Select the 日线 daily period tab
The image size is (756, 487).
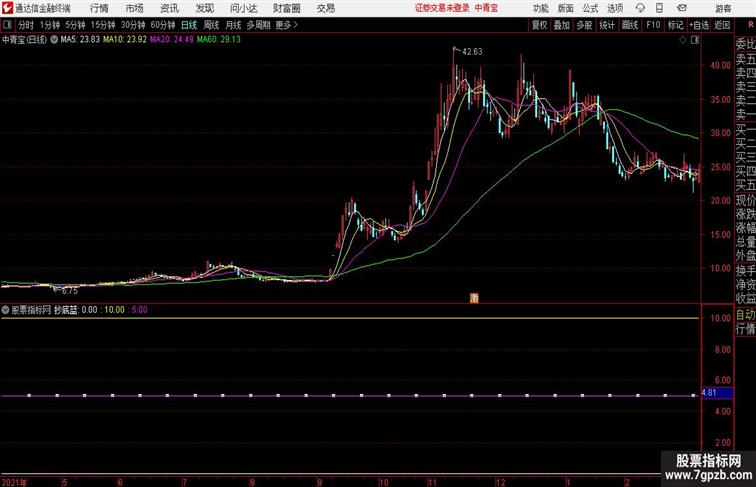(x=189, y=25)
